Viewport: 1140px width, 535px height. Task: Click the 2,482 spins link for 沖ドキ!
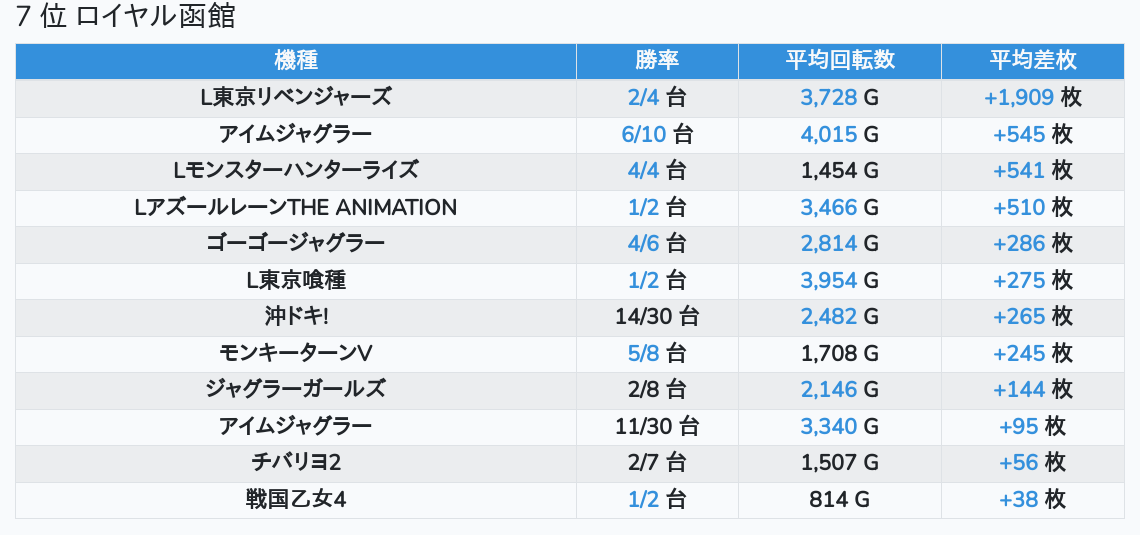click(828, 317)
